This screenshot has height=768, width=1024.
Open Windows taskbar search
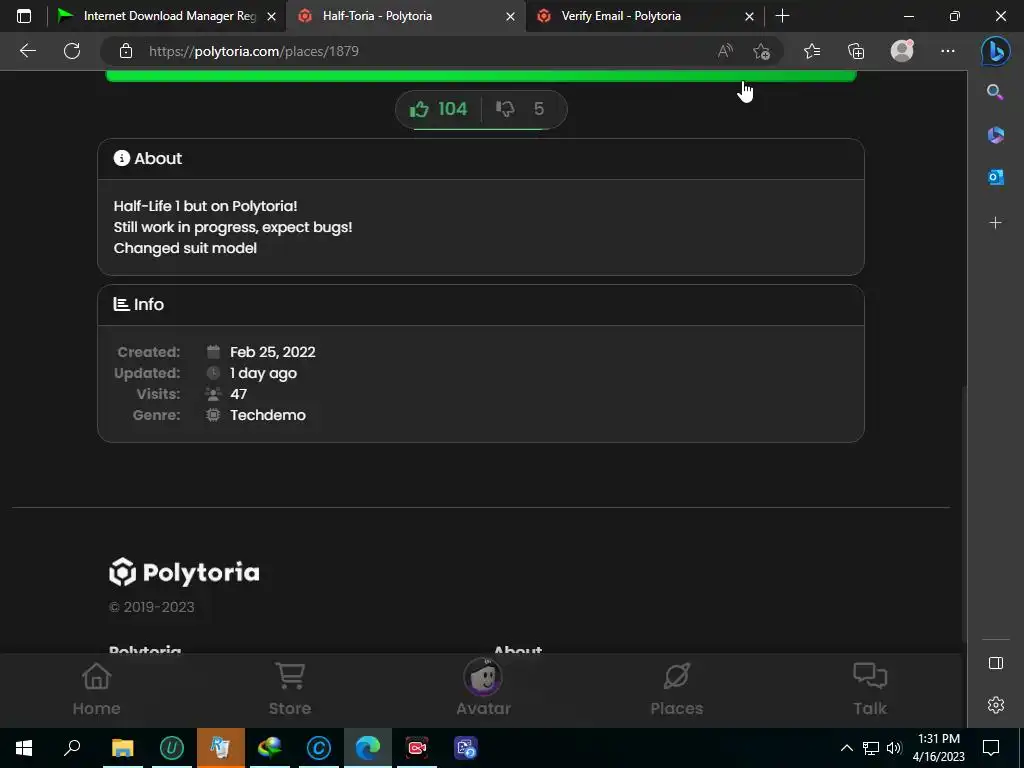click(72, 748)
